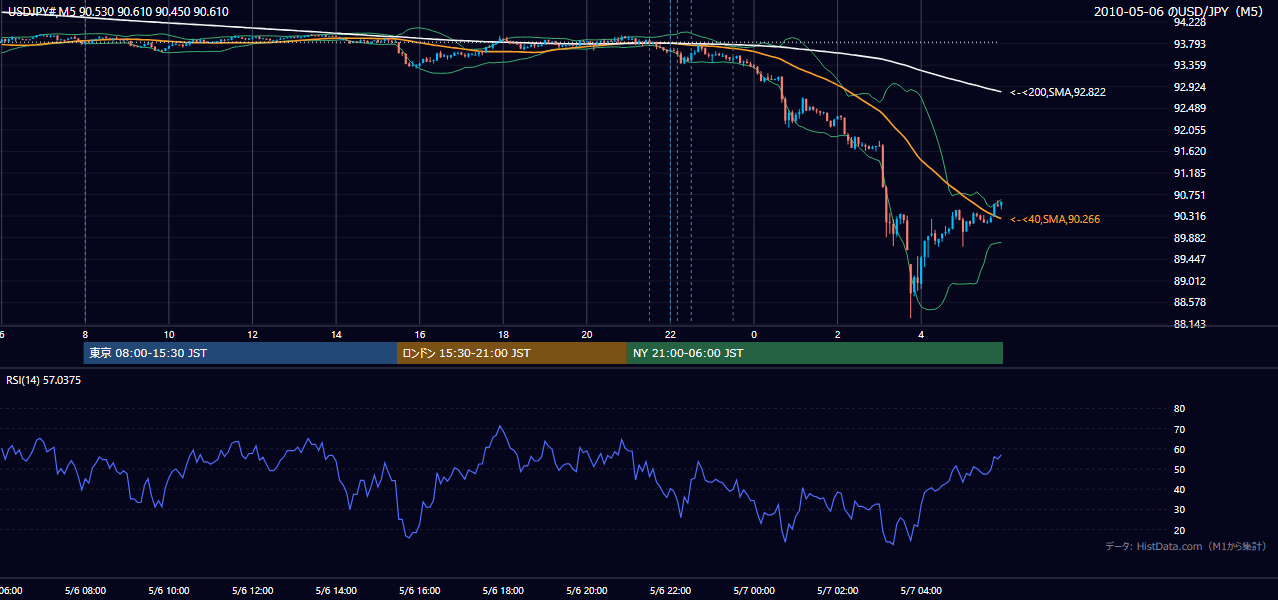Click hour label 20 on chart time axis
Viewport: 1278px width, 600px height.
(587, 335)
